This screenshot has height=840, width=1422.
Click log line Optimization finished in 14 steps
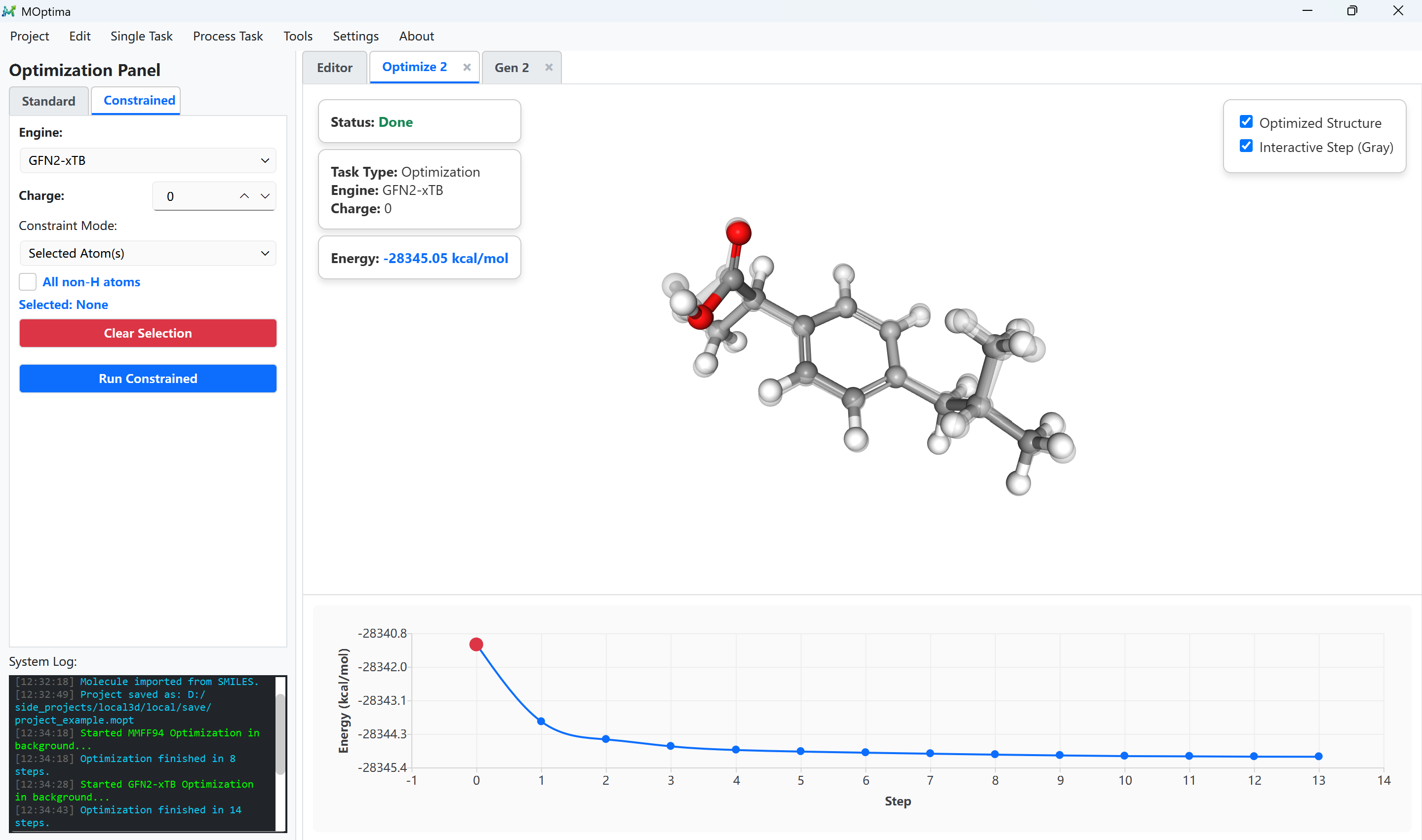(128, 817)
